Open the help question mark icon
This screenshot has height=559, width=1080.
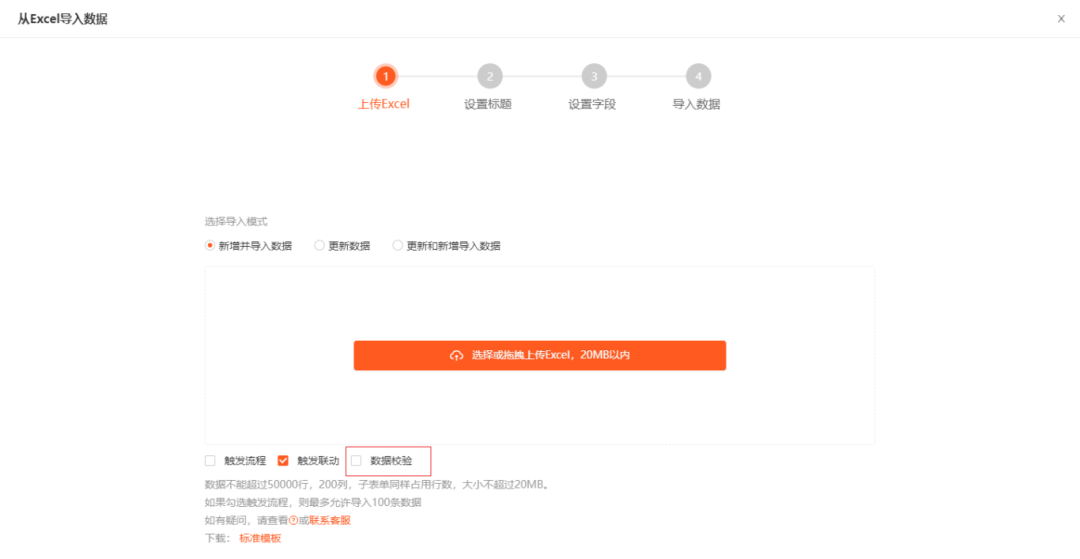pyautogui.click(x=293, y=520)
